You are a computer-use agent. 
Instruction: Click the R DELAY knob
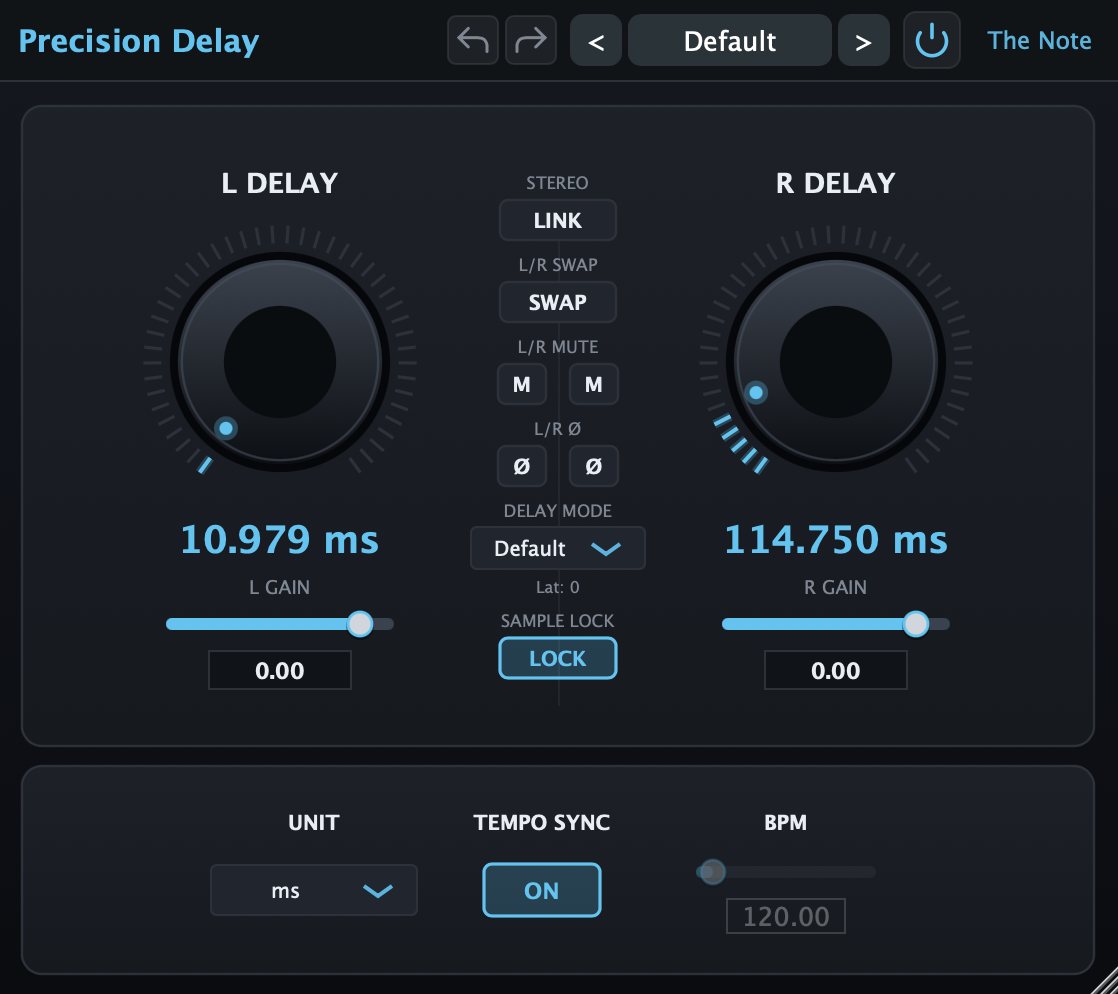click(x=836, y=362)
